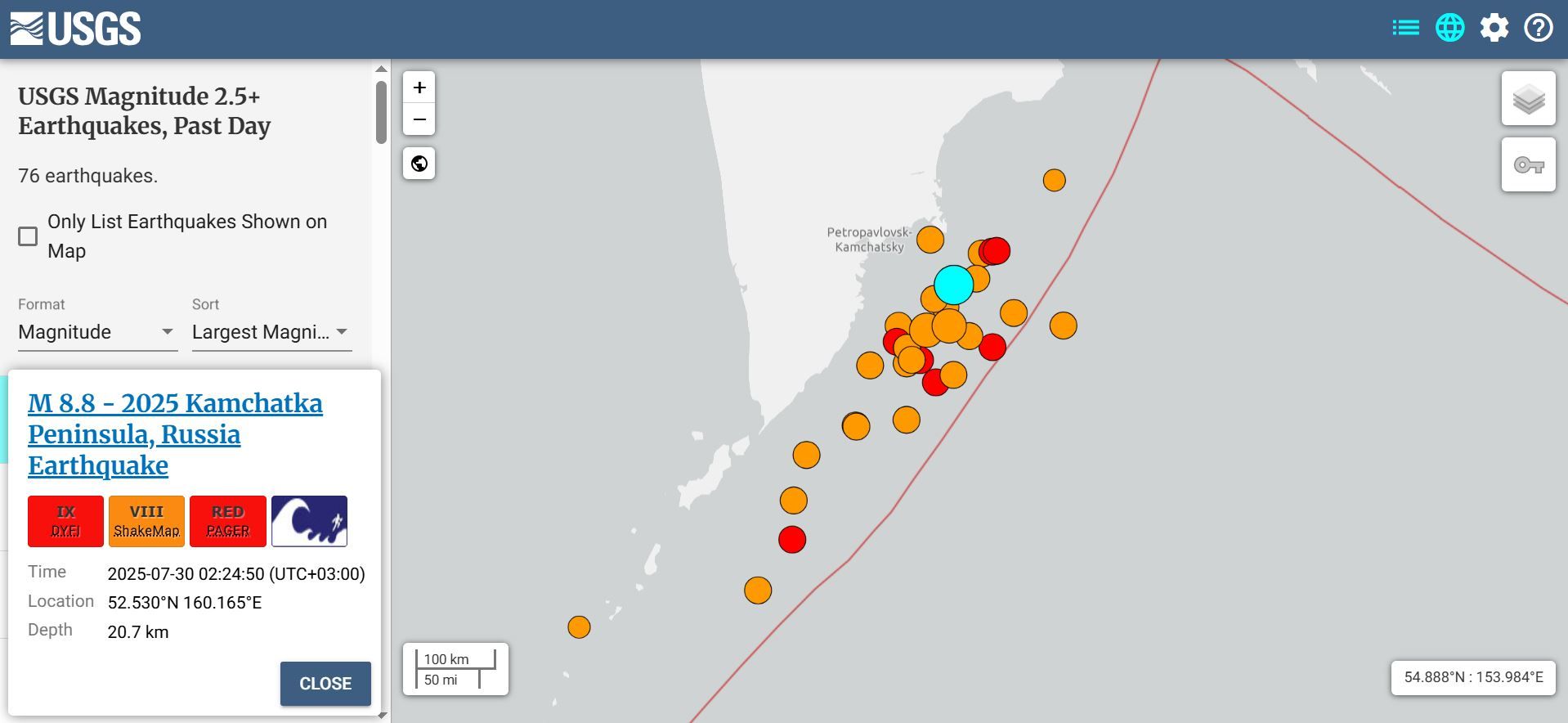Image resolution: width=1568 pixels, height=723 pixels.
Task: Open settings gear in header
Action: pyautogui.click(x=1494, y=28)
